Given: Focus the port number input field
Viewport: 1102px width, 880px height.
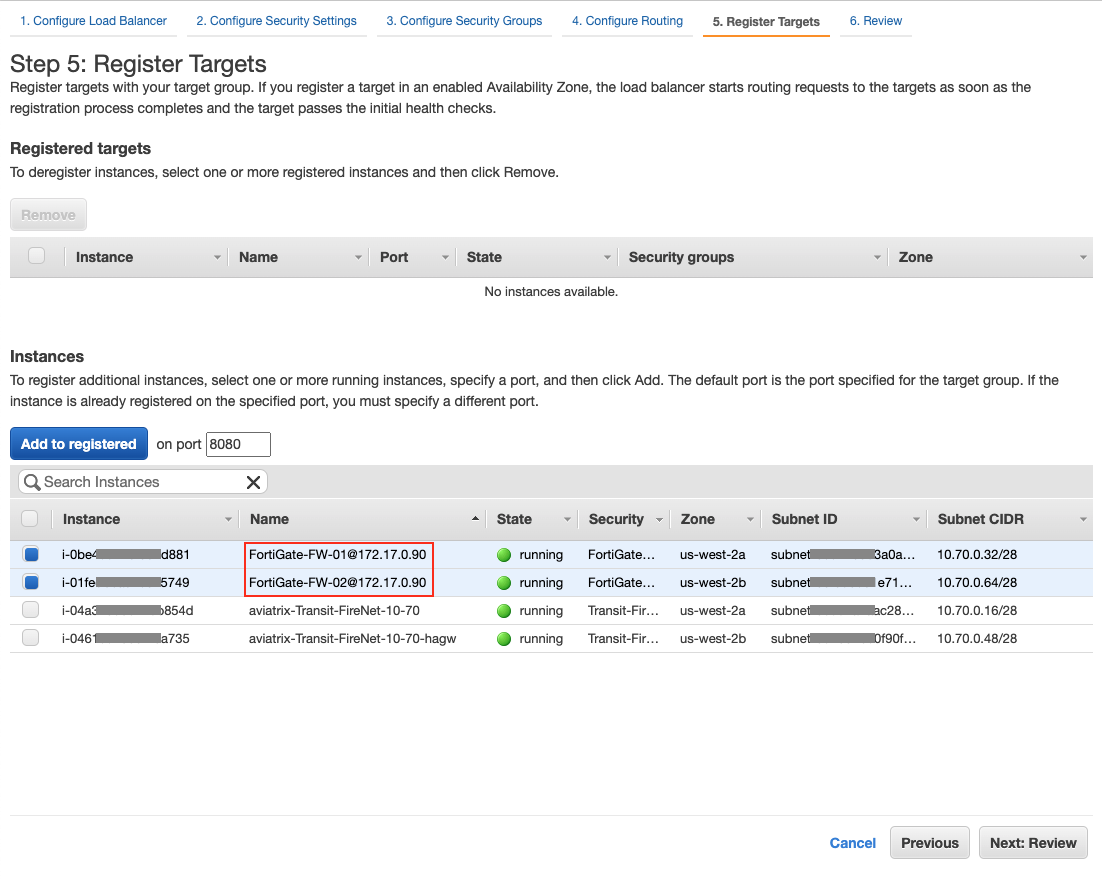Looking at the screenshot, I should click(x=238, y=444).
